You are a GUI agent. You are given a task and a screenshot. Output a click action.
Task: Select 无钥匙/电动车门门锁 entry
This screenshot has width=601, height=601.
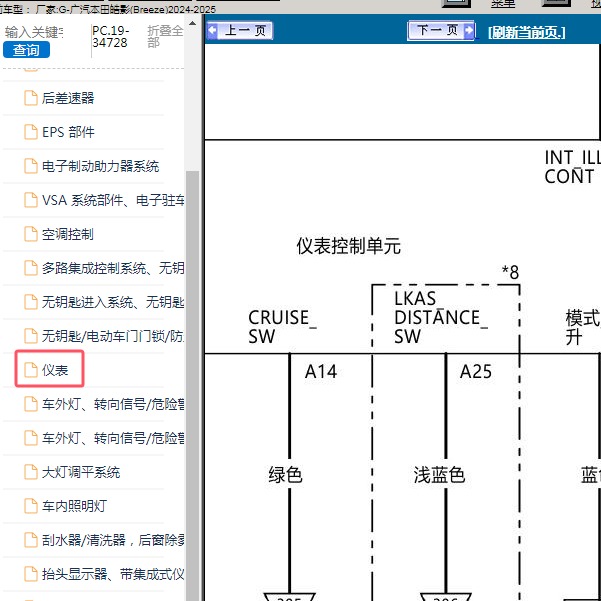point(113,336)
